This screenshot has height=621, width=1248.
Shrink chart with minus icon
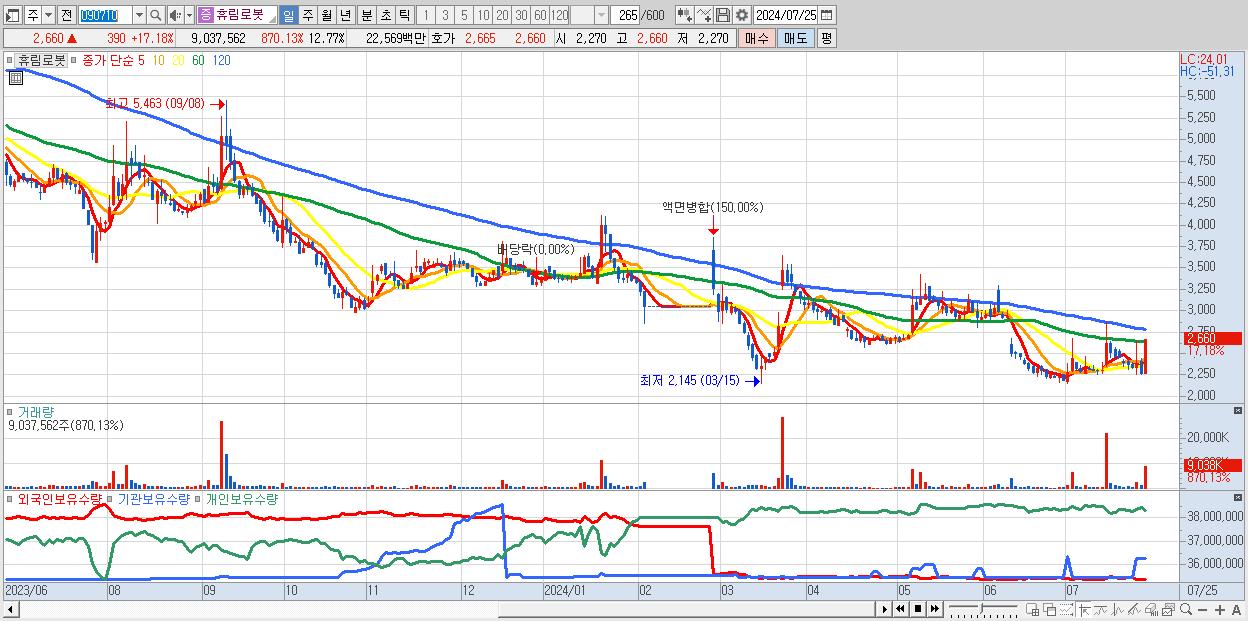[x=1203, y=610]
